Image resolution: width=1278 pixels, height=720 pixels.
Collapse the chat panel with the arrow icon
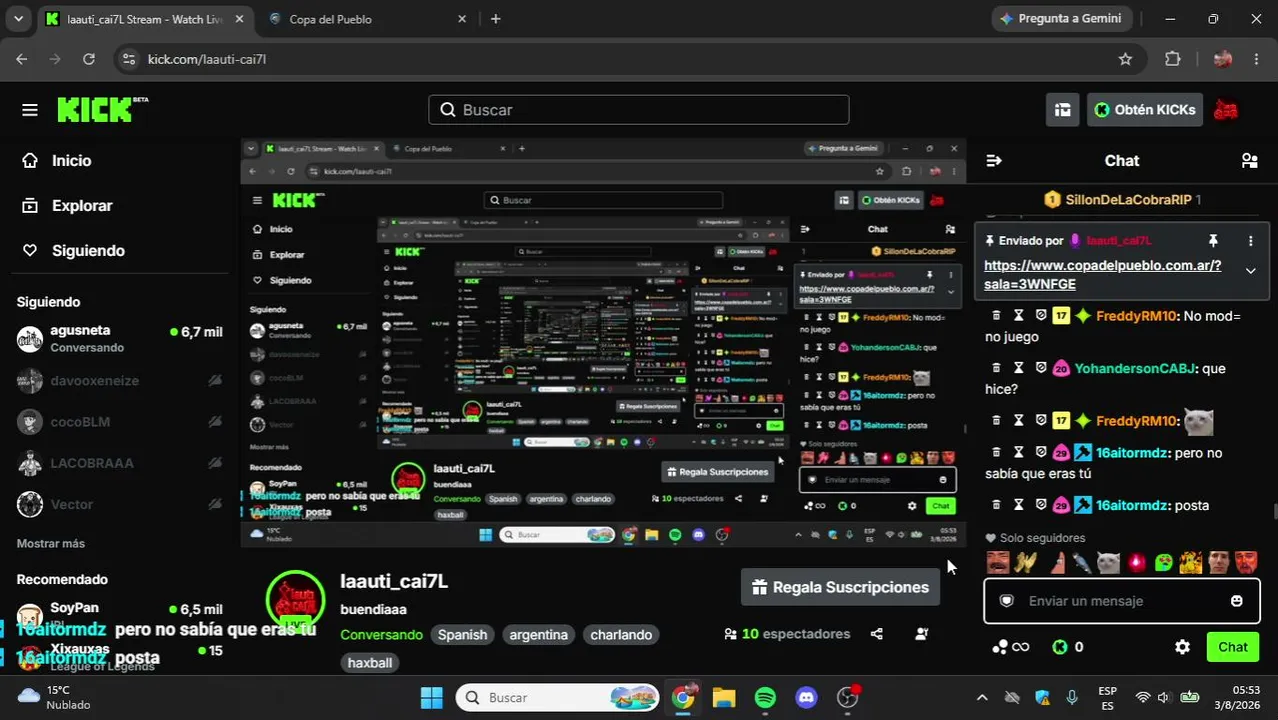coord(994,160)
